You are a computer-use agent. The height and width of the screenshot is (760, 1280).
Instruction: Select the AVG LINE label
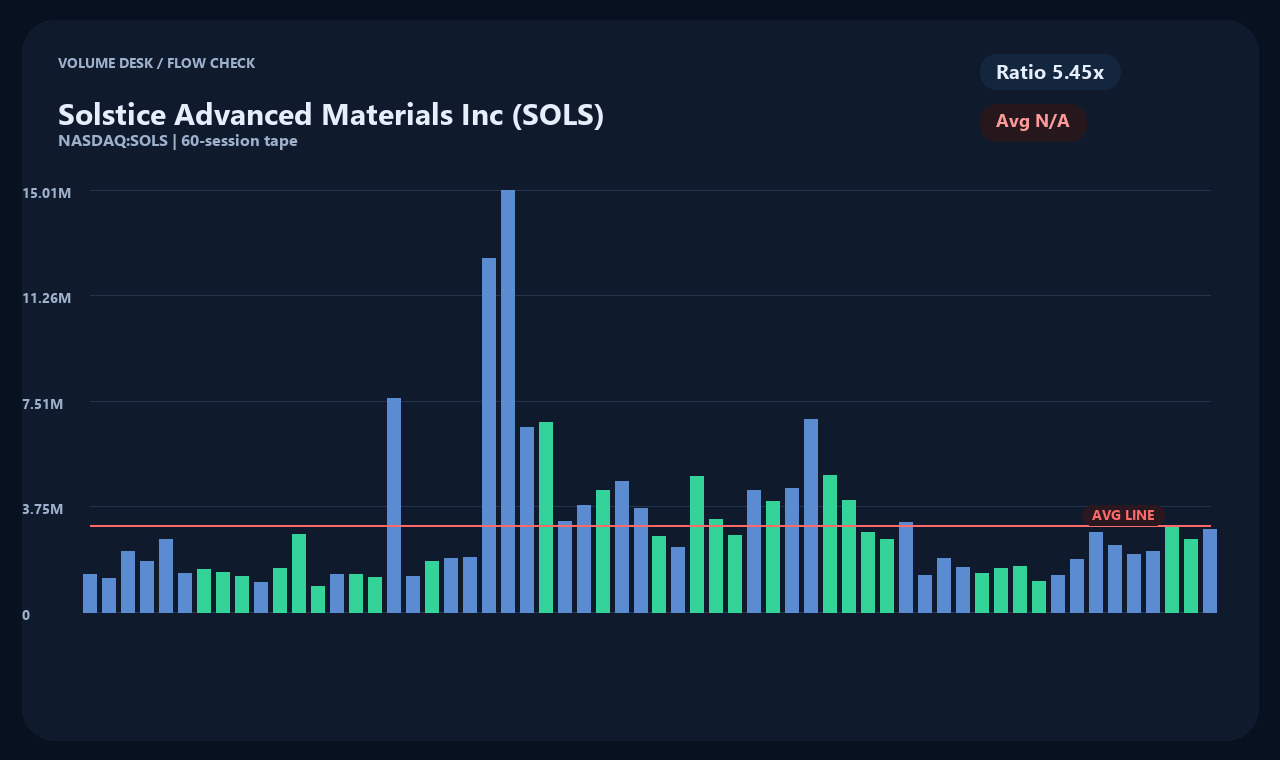[1123, 515]
